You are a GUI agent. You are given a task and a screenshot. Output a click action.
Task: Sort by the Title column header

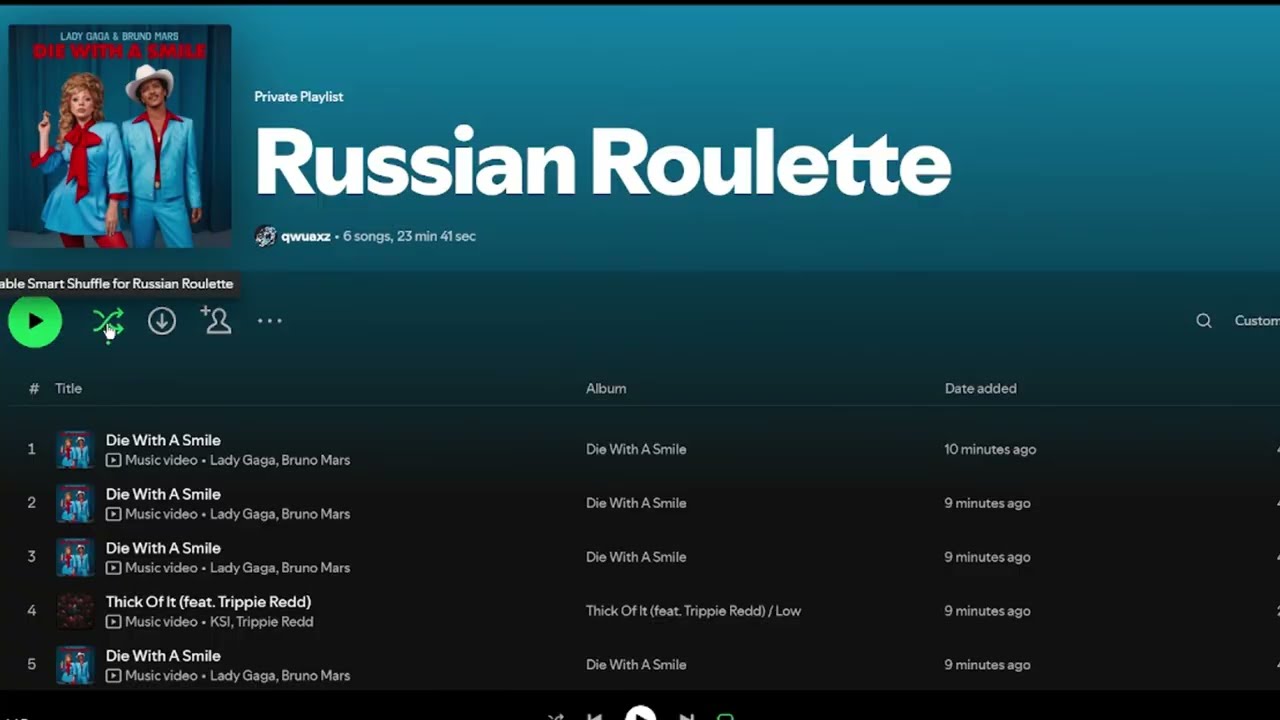pyautogui.click(x=68, y=388)
